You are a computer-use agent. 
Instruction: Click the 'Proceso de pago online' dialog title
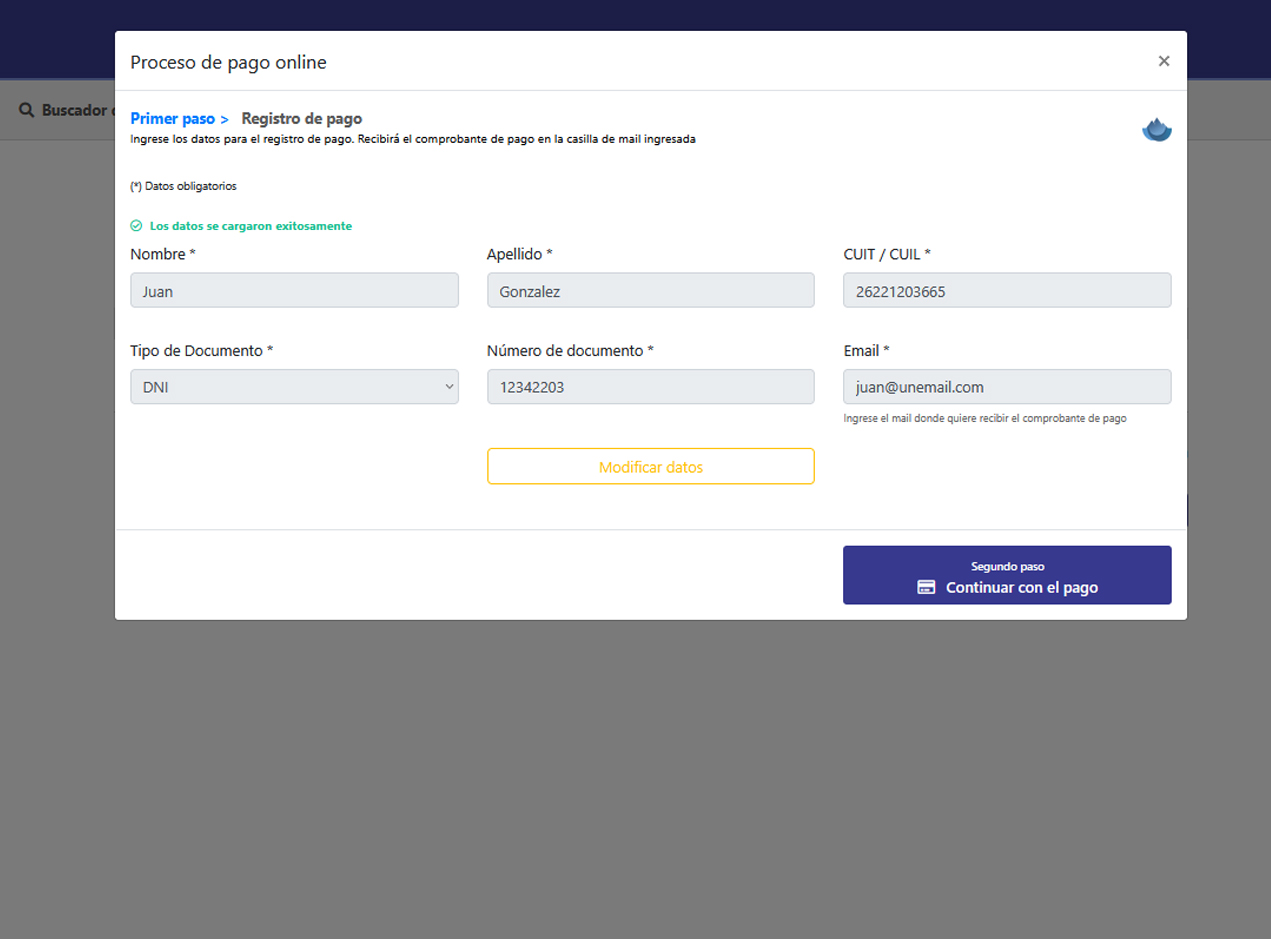click(x=228, y=62)
